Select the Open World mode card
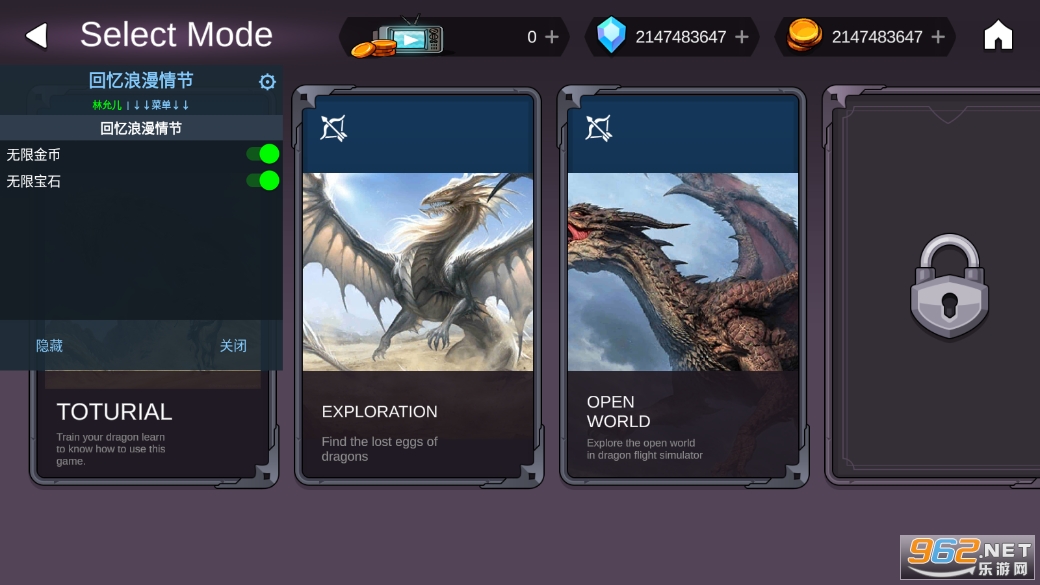 coord(683,287)
